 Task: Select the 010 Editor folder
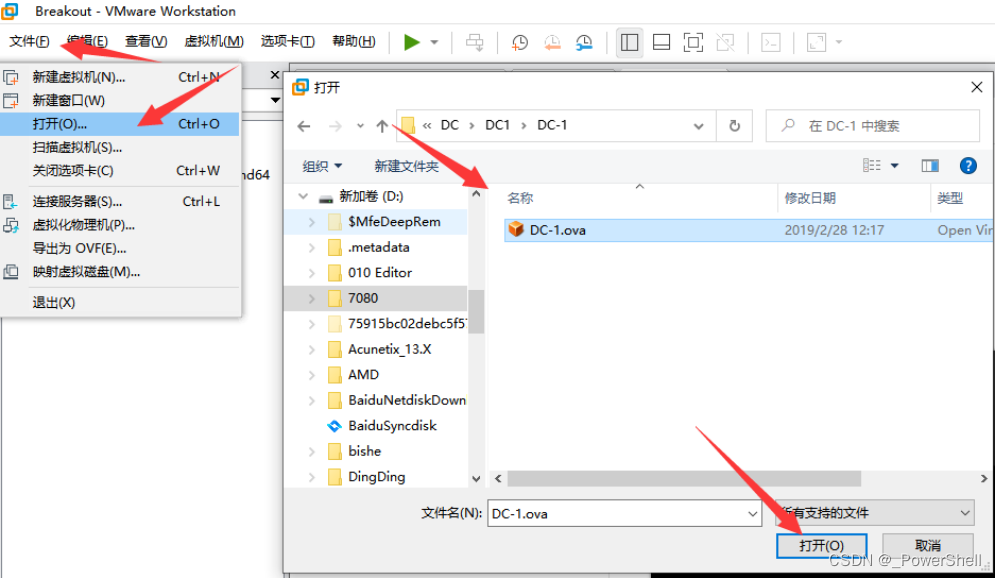pos(380,272)
